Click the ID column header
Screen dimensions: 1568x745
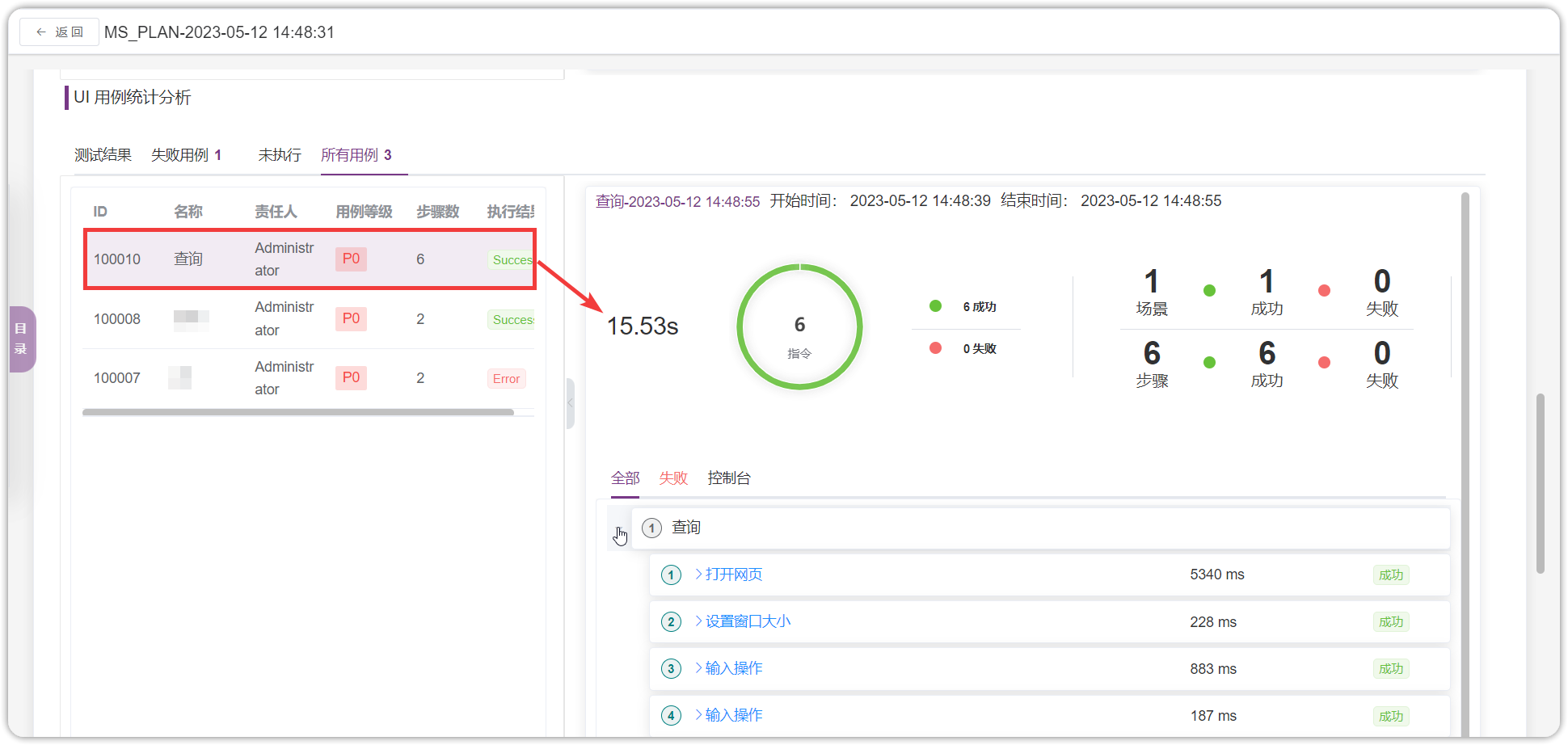click(x=100, y=212)
